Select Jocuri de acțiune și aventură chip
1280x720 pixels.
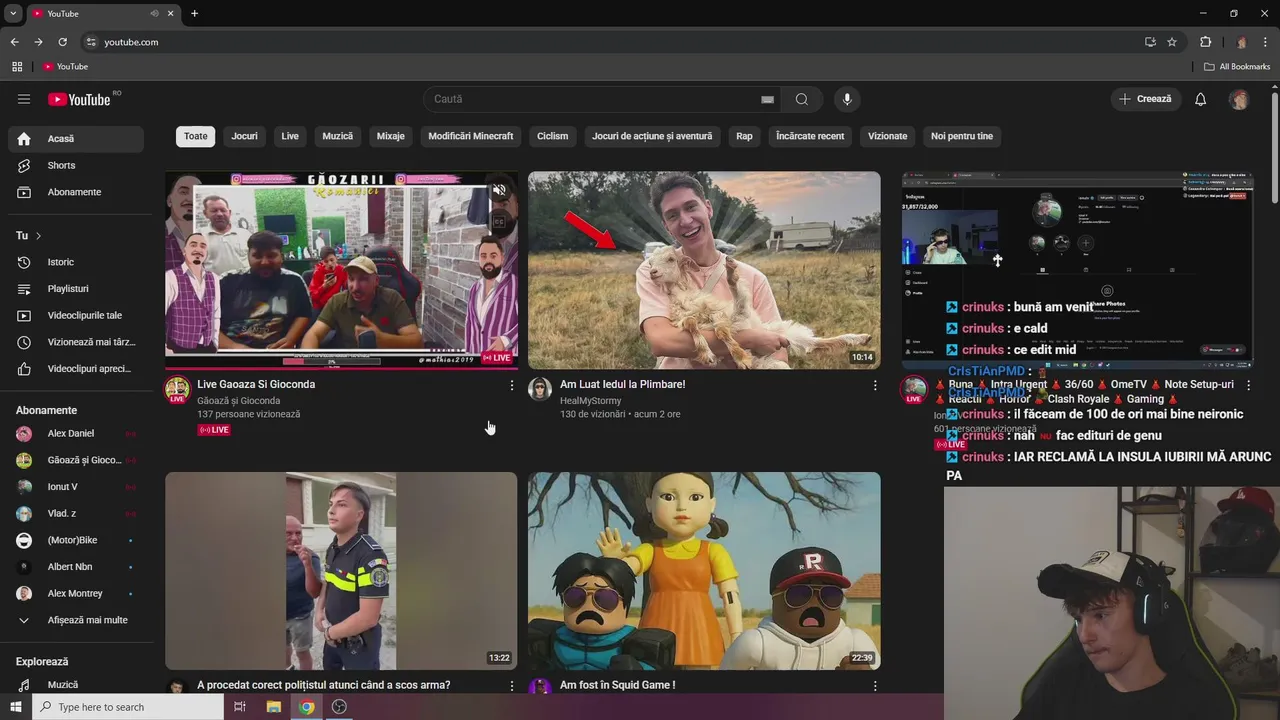(x=652, y=136)
